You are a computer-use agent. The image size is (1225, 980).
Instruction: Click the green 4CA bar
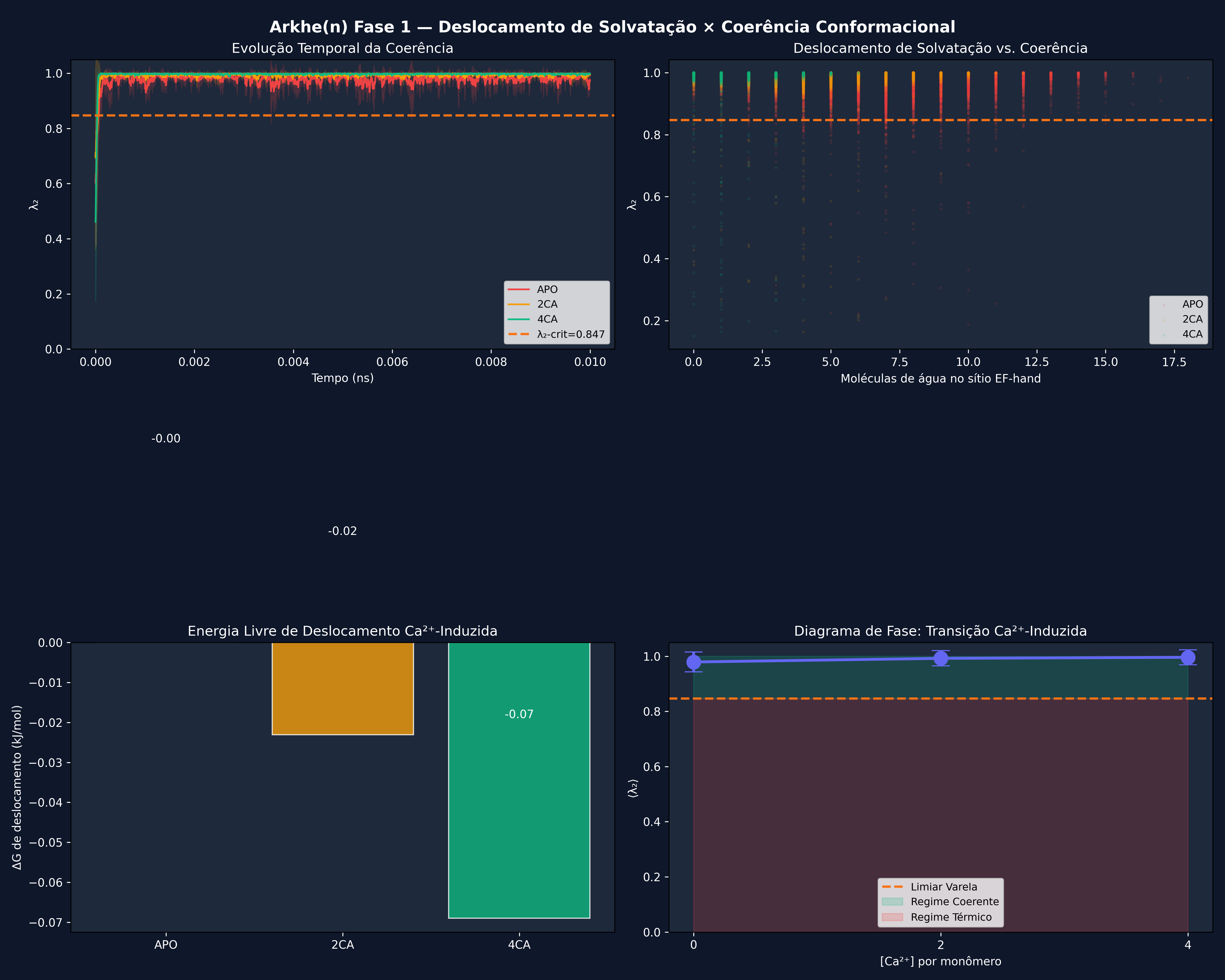coord(519,795)
